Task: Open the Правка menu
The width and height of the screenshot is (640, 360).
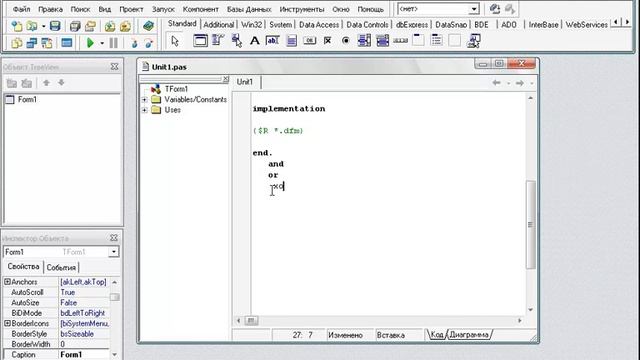Action: pos(50,9)
